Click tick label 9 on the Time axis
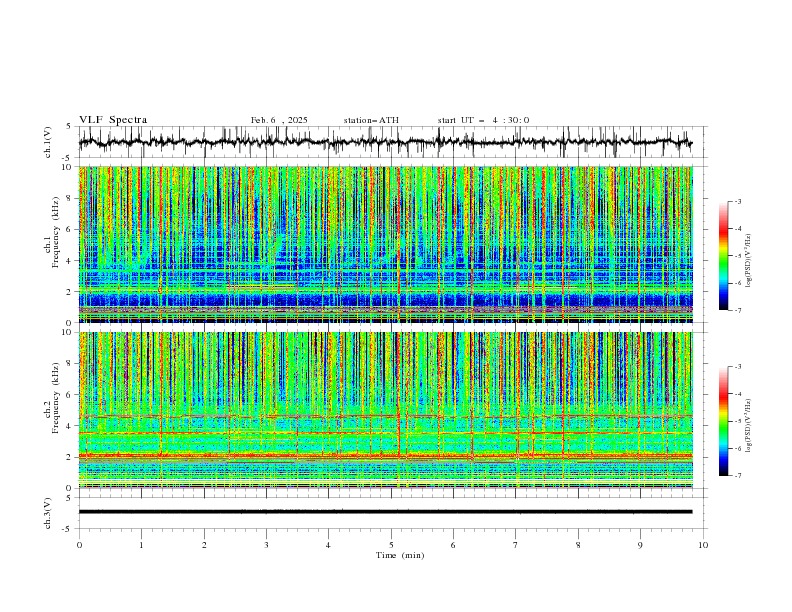The width and height of the screenshot is (792, 612). click(640, 545)
